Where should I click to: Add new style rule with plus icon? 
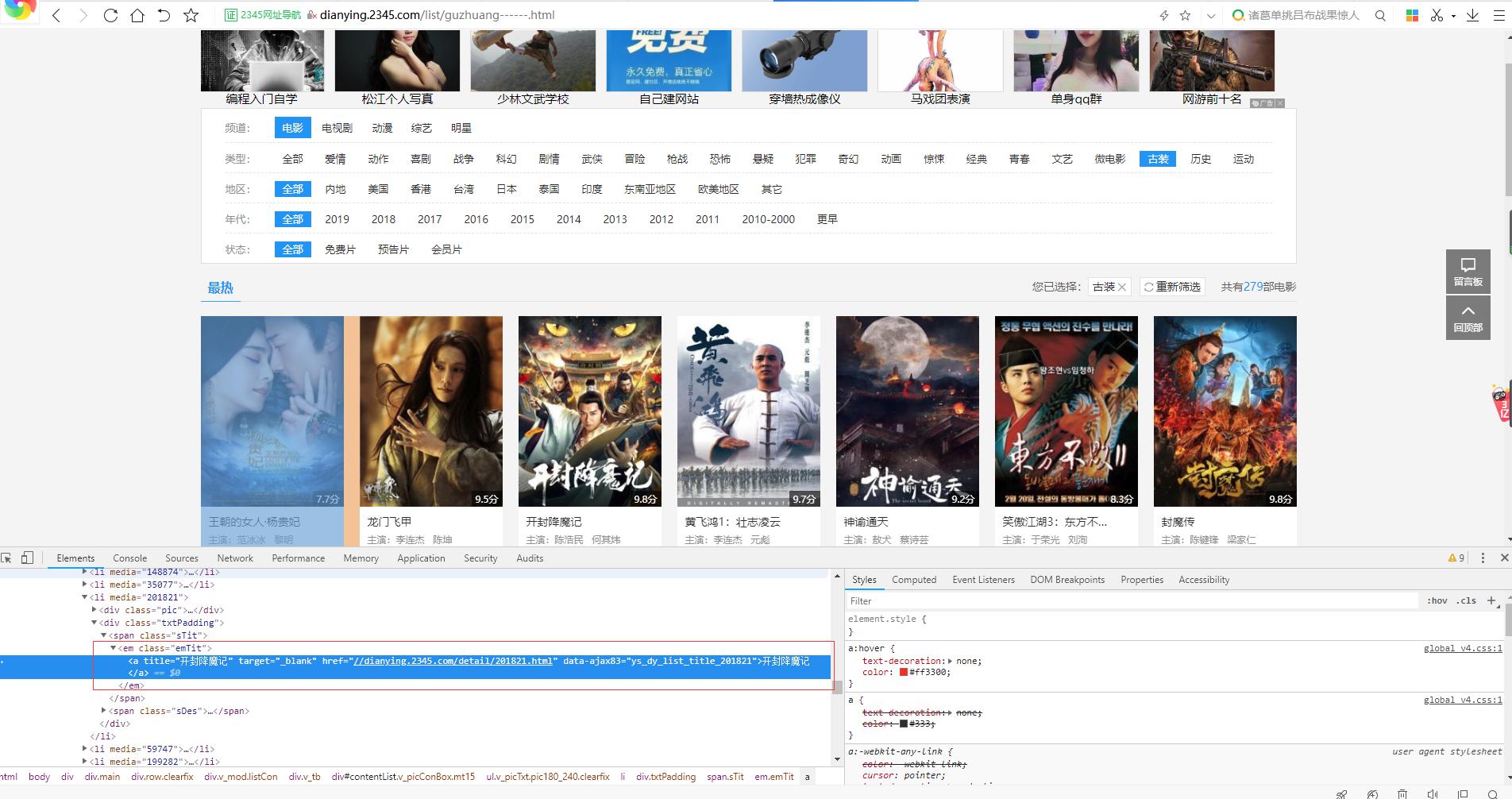coord(1491,600)
